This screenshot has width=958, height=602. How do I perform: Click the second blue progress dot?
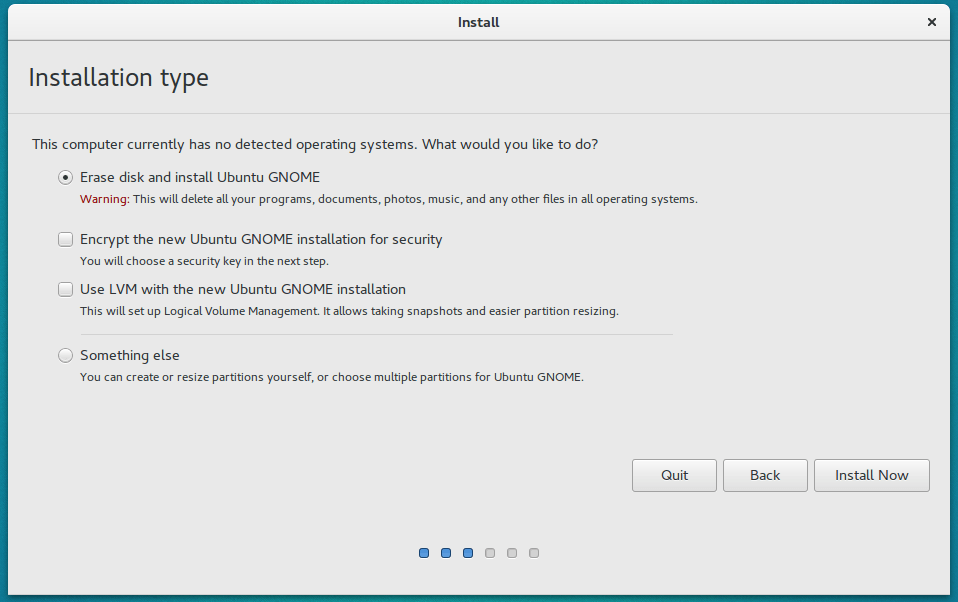click(446, 553)
